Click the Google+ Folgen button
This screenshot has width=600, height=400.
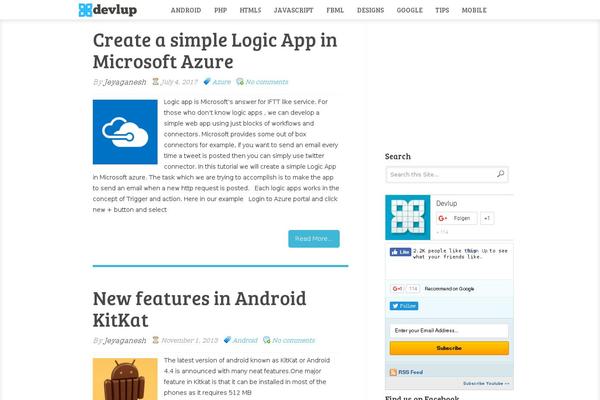point(457,218)
